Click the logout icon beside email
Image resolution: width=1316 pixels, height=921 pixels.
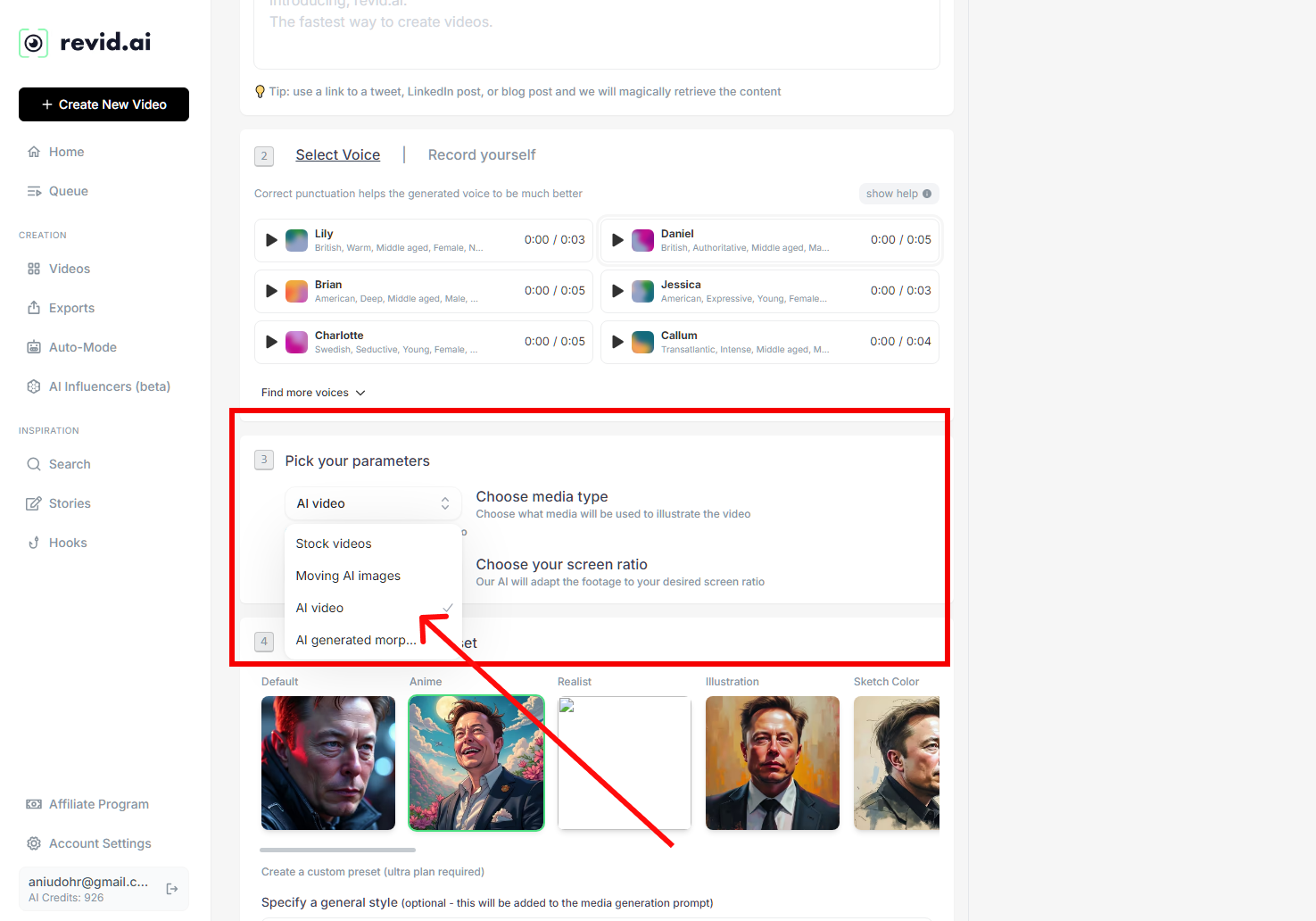click(x=172, y=889)
